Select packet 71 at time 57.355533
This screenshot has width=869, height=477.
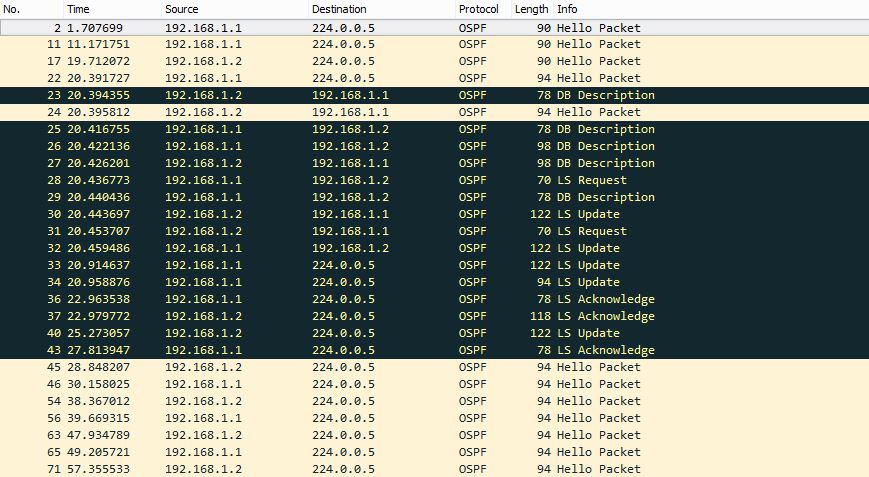pyautogui.click(x=434, y=469)
